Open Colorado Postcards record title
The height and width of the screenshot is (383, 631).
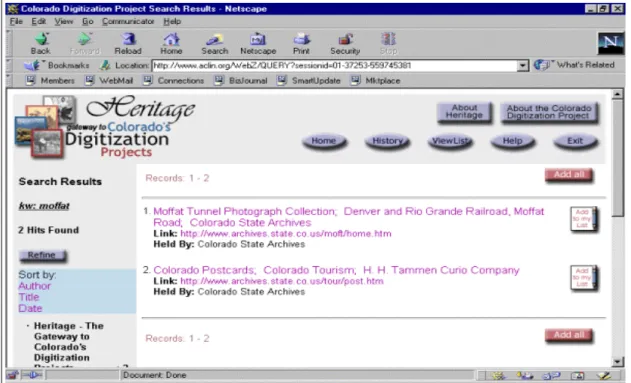tap(336, 270)
